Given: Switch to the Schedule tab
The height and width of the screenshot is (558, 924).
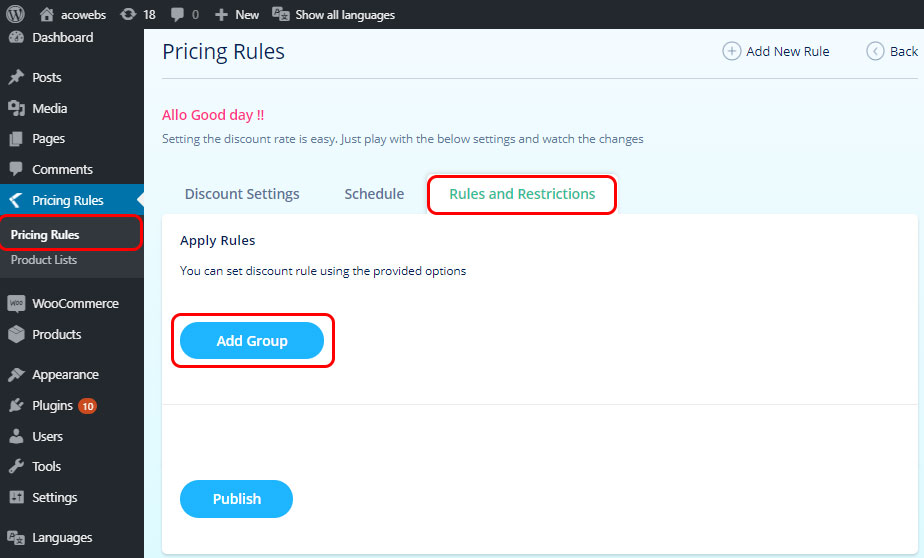Looking at the screenshot, I should tap(374, 194).
